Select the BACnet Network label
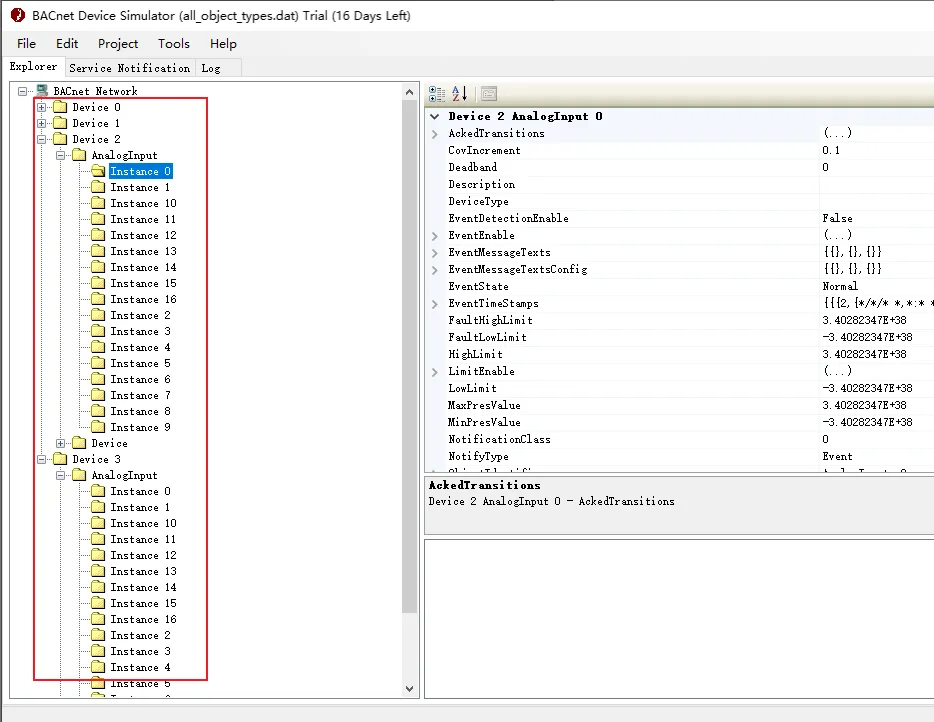934x722 pixels. pyautogui.click(x=95, y=91)
